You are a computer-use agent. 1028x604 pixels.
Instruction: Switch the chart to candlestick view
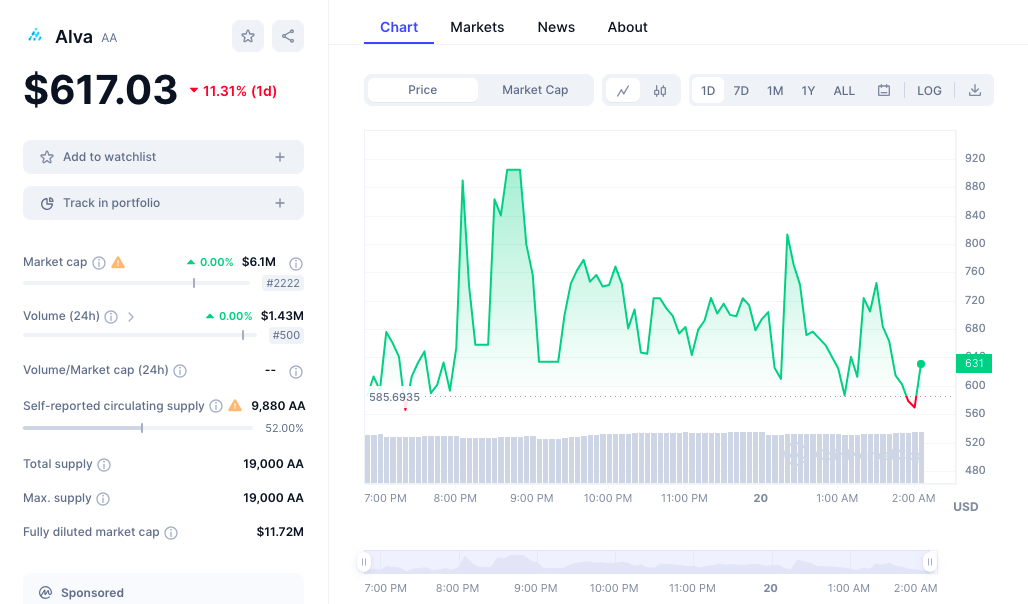(658, 89)
